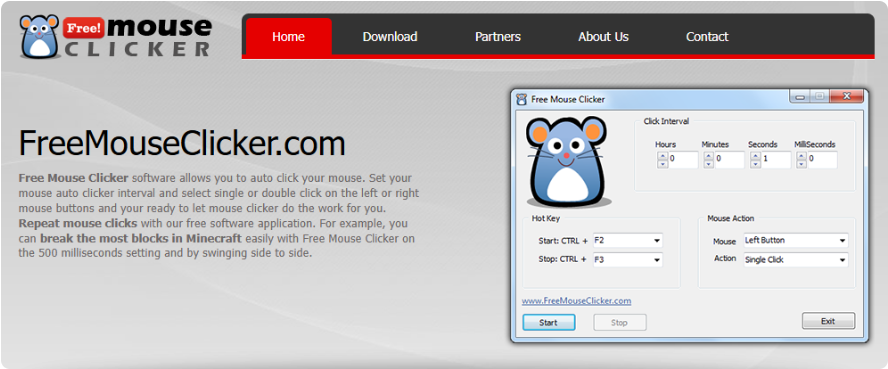888x369 pixels.
Task: Increase the Seconds value with the up arrow
Action: coord(755,157)
